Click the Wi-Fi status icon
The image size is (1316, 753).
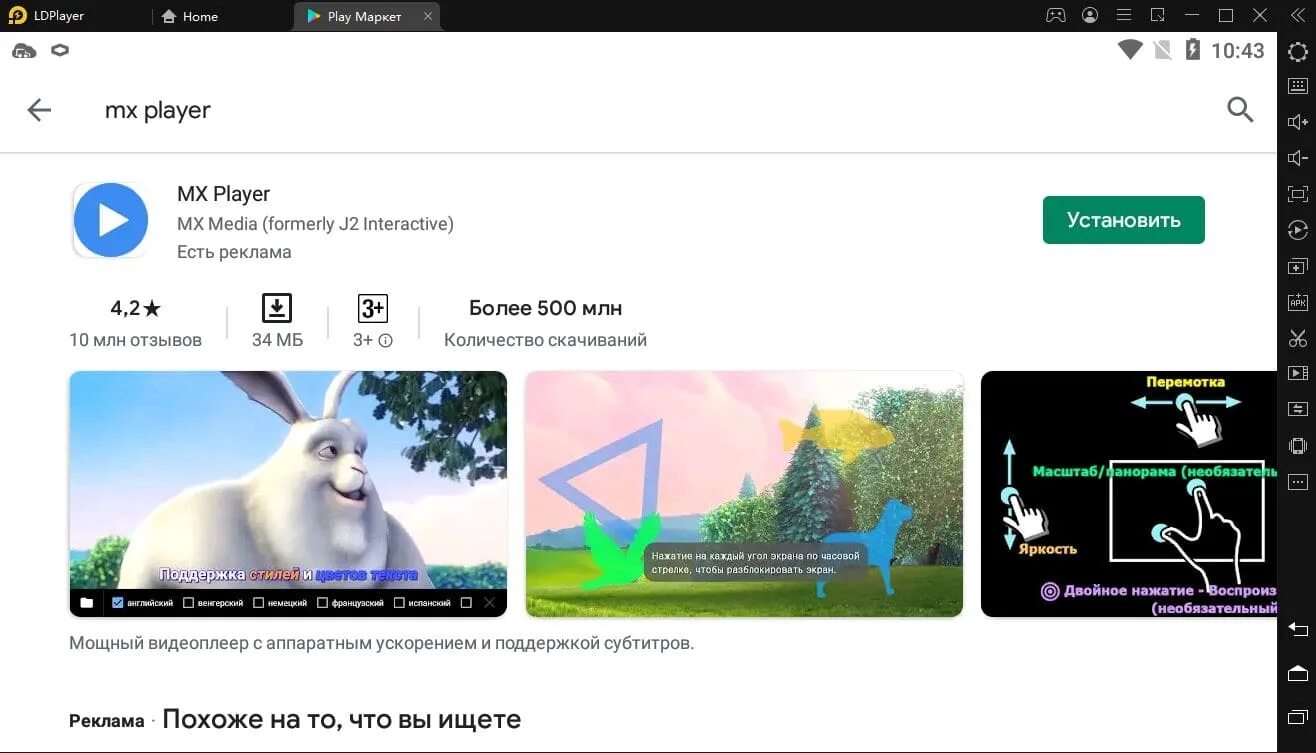(x=1130, y=50)
